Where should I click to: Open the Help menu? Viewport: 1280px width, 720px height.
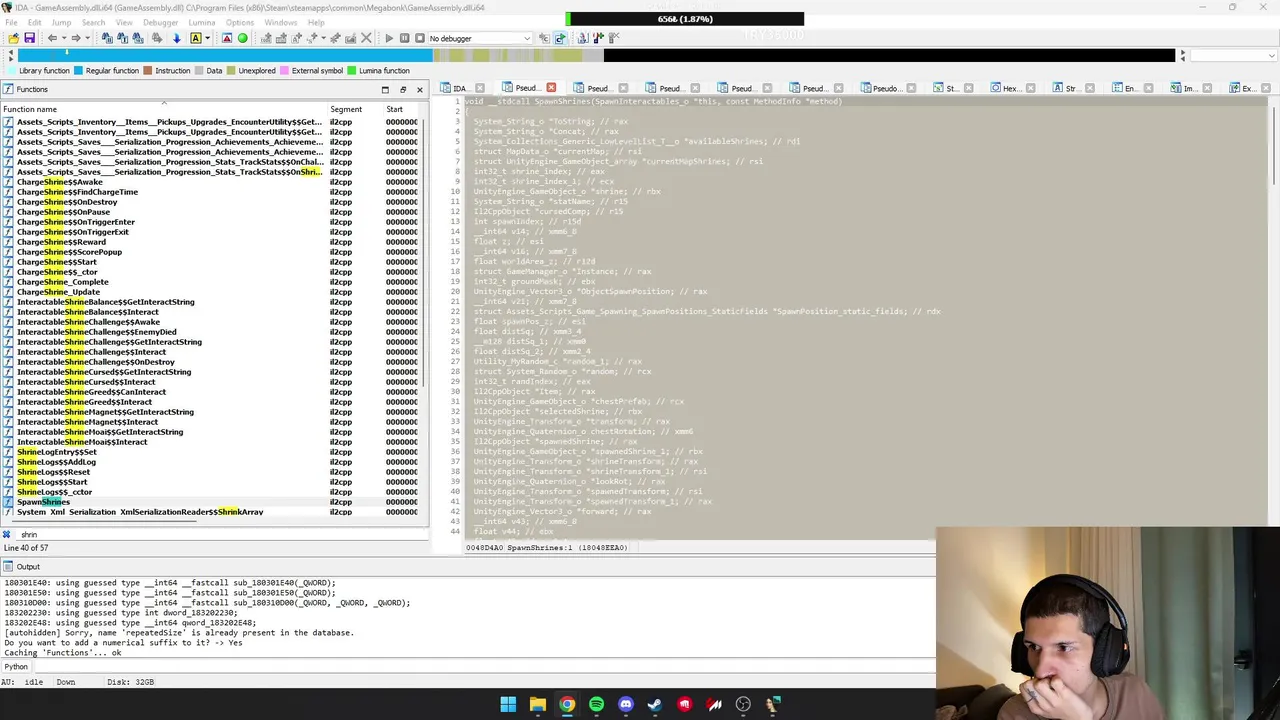316,22
